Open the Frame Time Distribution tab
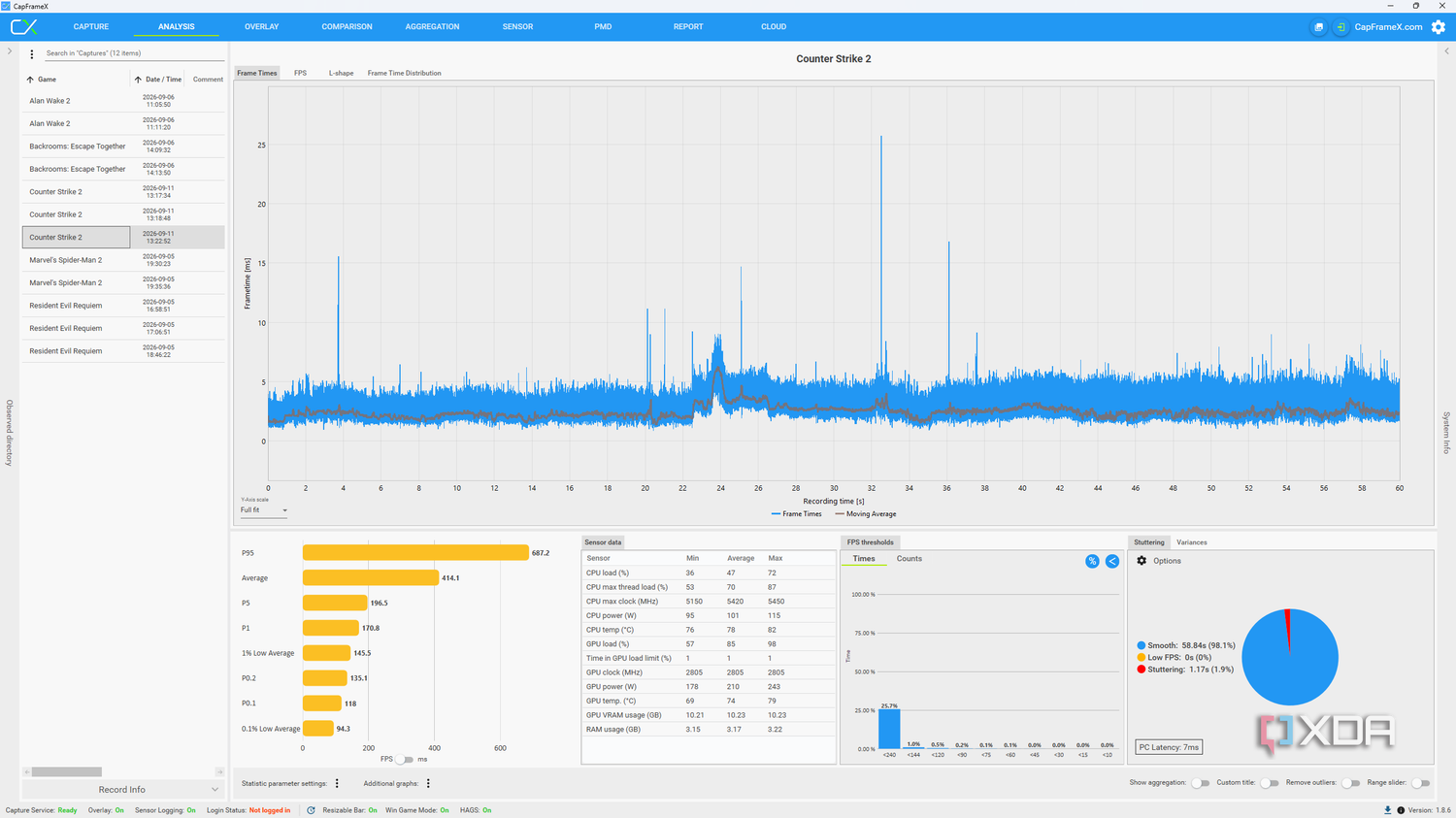Screen dimensions: 1456x818 [405, 73]
